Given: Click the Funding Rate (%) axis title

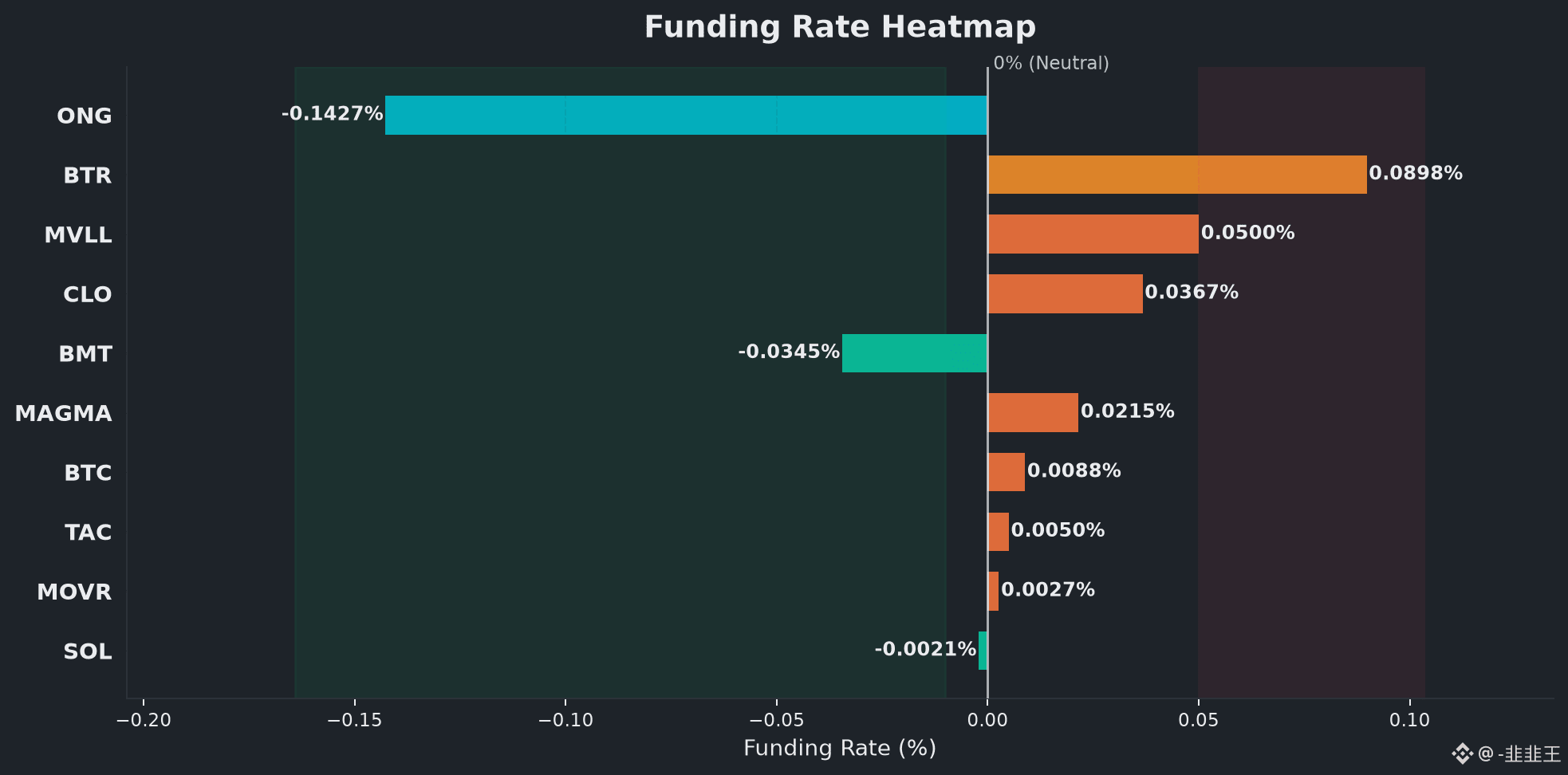Looking at the screenshot, I should (840, 748).
